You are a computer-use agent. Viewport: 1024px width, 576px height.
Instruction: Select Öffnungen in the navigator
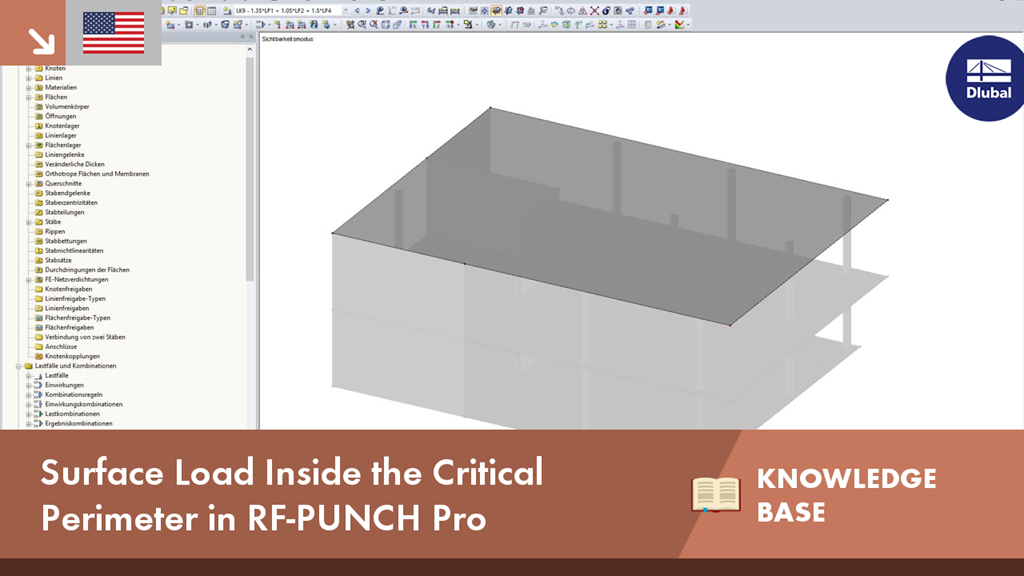click(x=60, y=116)
